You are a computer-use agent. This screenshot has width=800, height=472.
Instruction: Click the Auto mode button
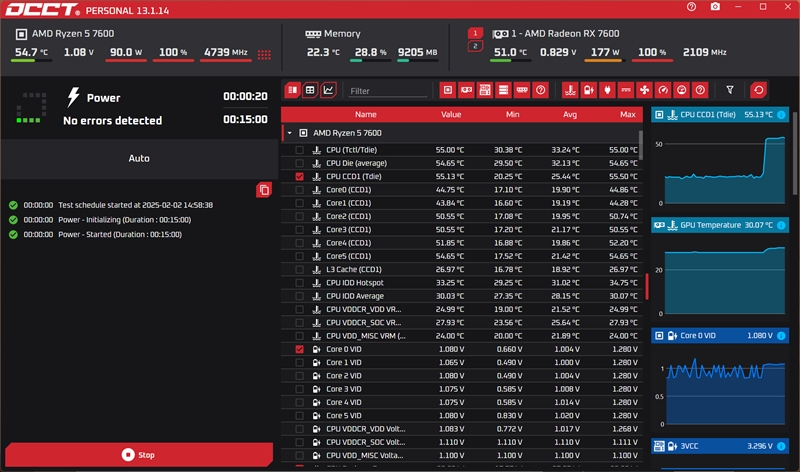point(139,158)
